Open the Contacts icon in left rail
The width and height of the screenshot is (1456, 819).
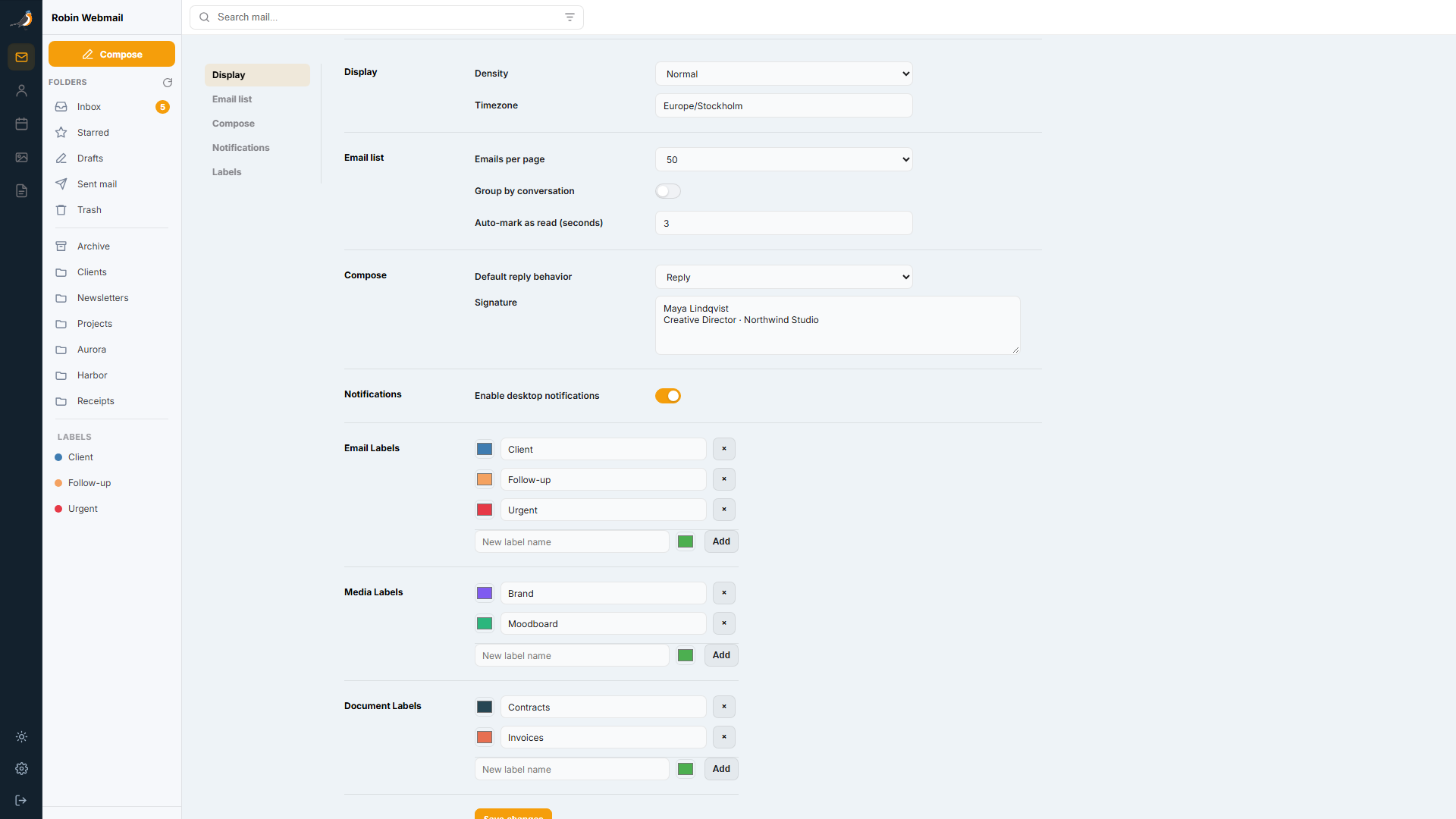(x=21, y=90)
